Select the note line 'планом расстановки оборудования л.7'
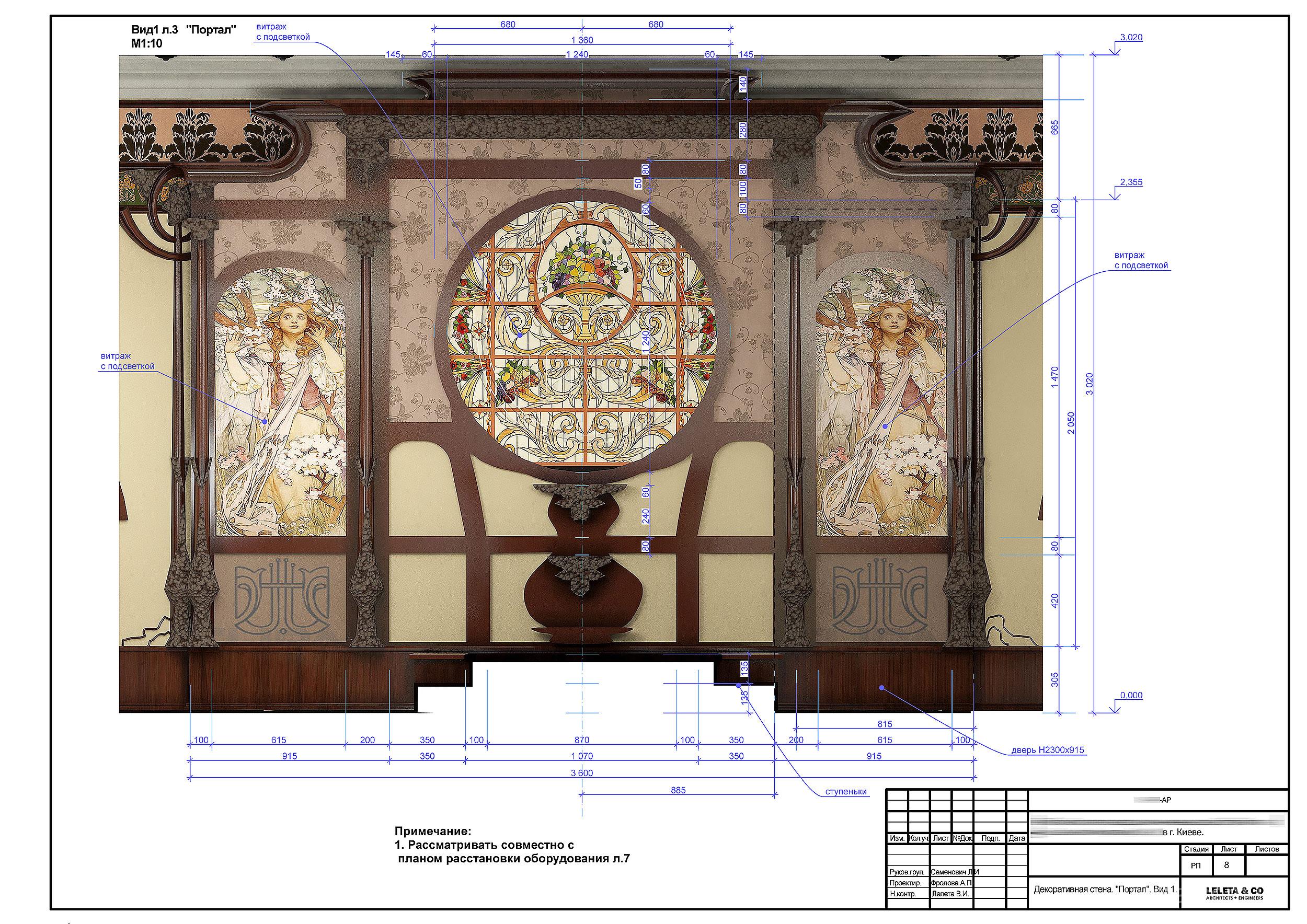The image size is (1307, 924). [x=514, y=859]
